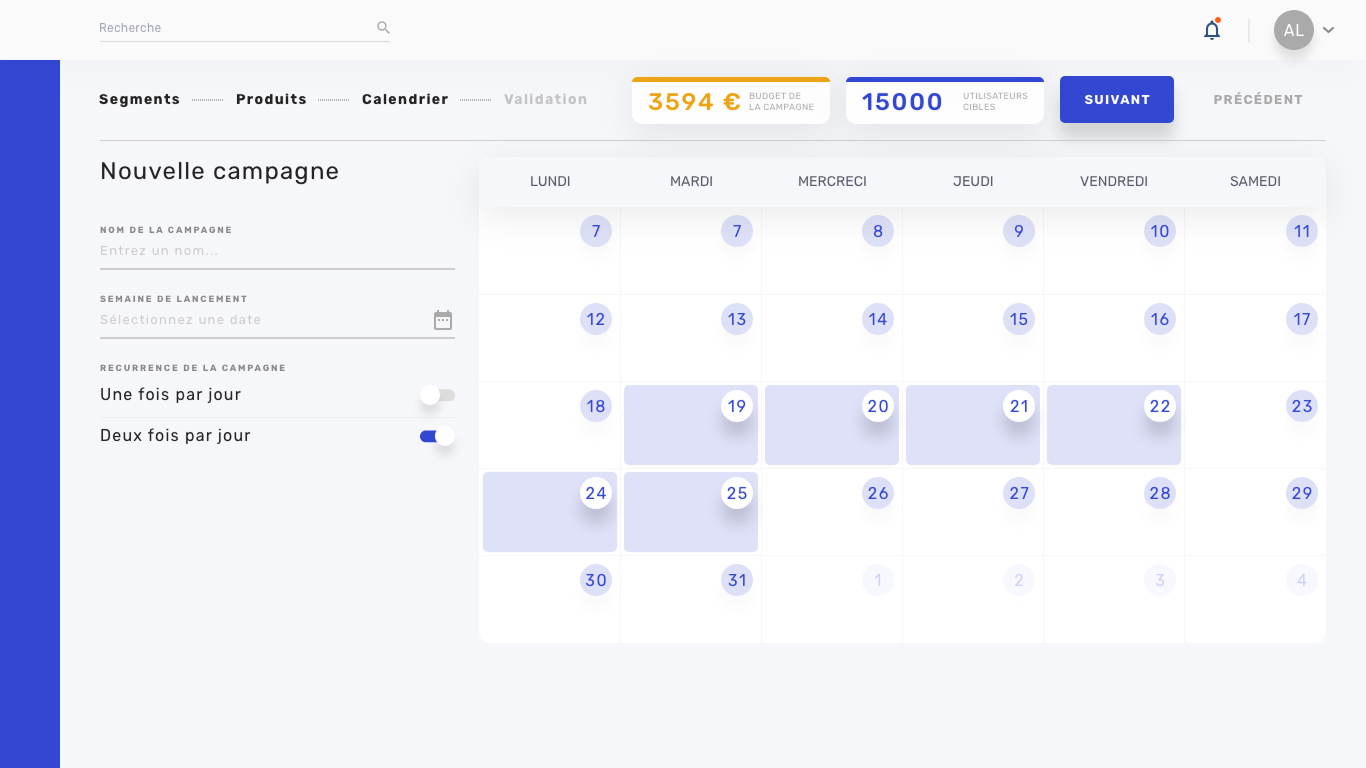Switch to the Produits step
This screenshot has width=1366, height=768.
271,99
